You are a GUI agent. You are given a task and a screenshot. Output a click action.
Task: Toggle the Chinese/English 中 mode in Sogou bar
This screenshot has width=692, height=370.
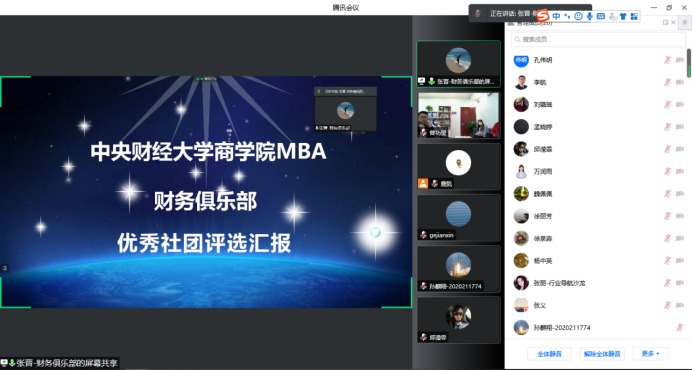click(x=556, y=16)
